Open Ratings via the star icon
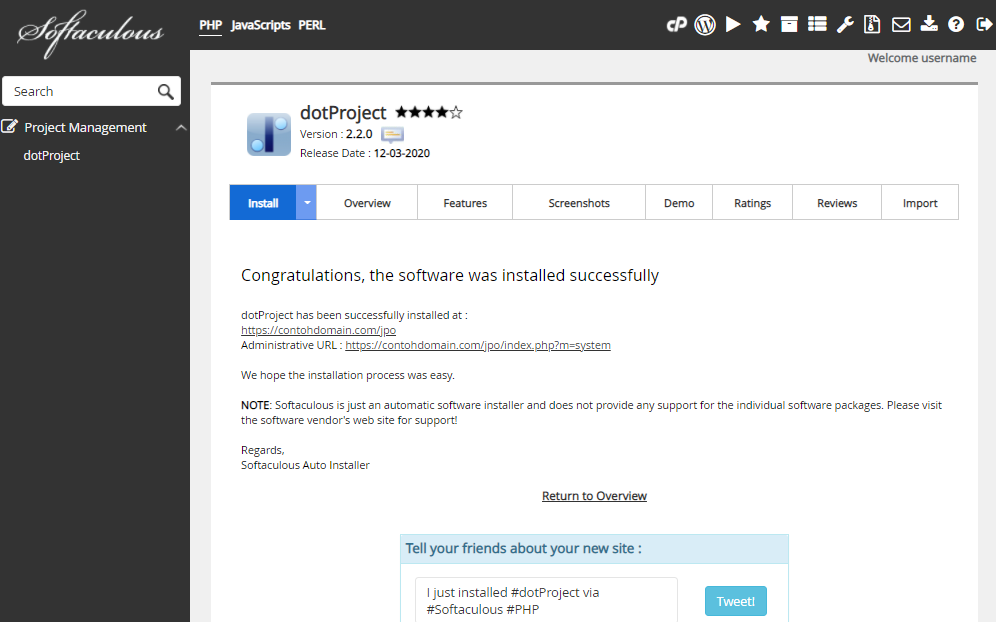The width and height of the screenshot is (996, 622). tap(761, 24)
